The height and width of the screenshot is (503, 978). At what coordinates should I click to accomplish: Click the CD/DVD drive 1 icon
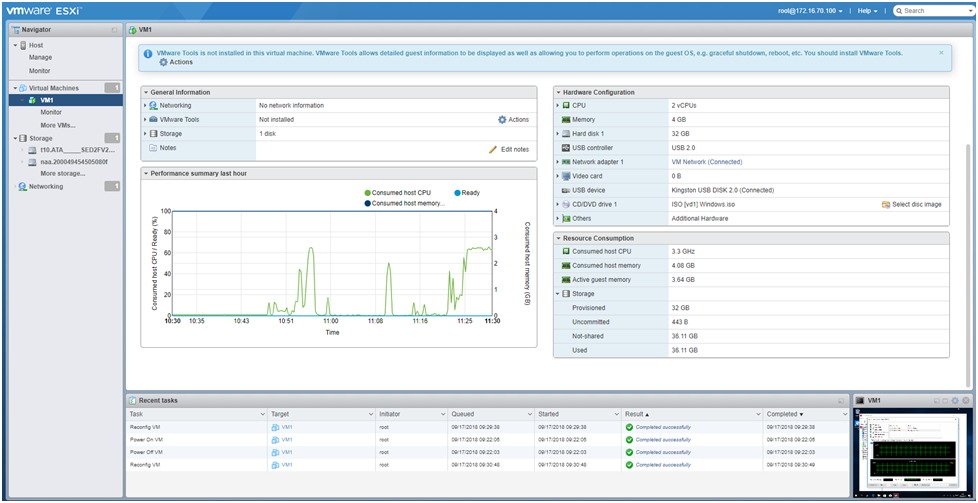point(566,204)
